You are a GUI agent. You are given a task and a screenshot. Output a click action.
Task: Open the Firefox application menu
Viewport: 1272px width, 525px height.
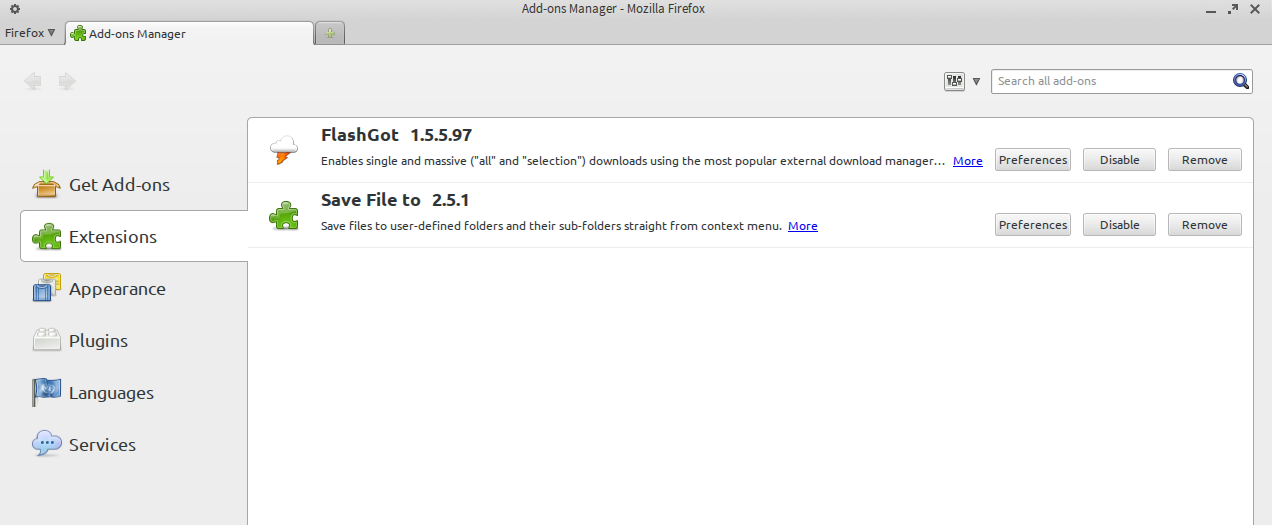31,33
